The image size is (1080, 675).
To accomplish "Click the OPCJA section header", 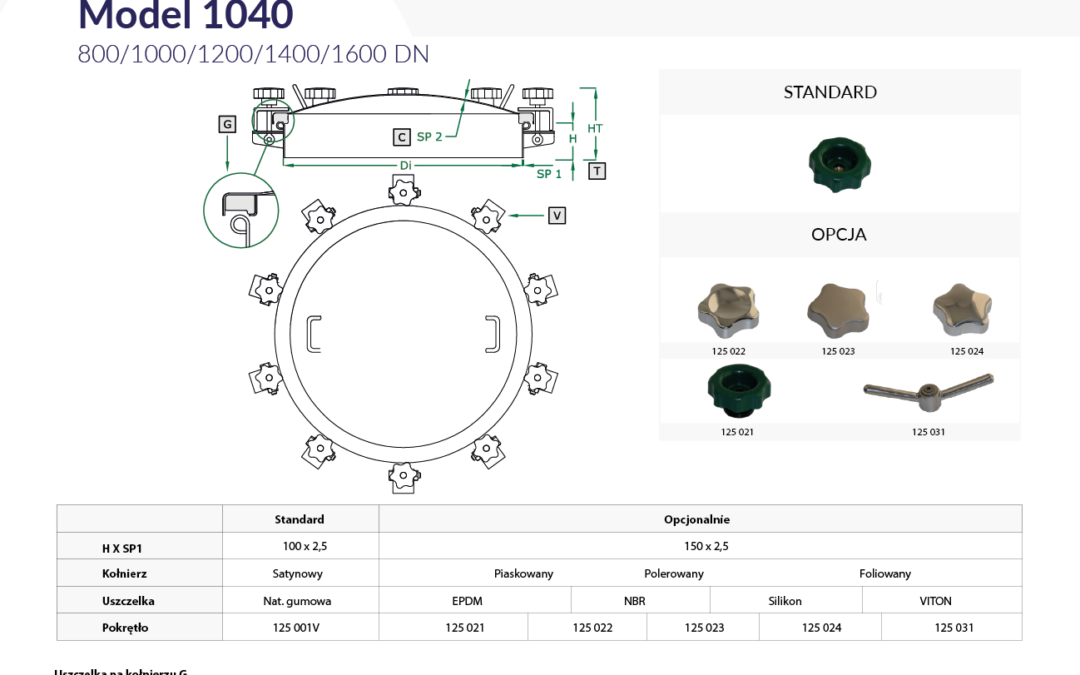I will 838,234.
